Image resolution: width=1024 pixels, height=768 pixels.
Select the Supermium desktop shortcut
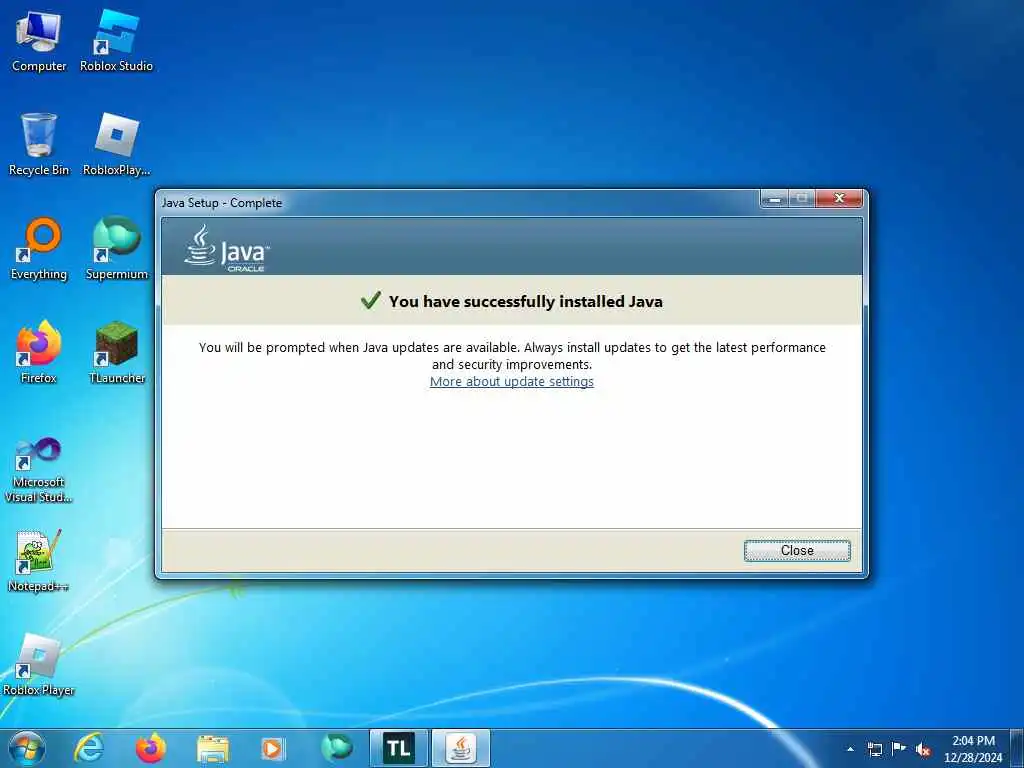116,248
